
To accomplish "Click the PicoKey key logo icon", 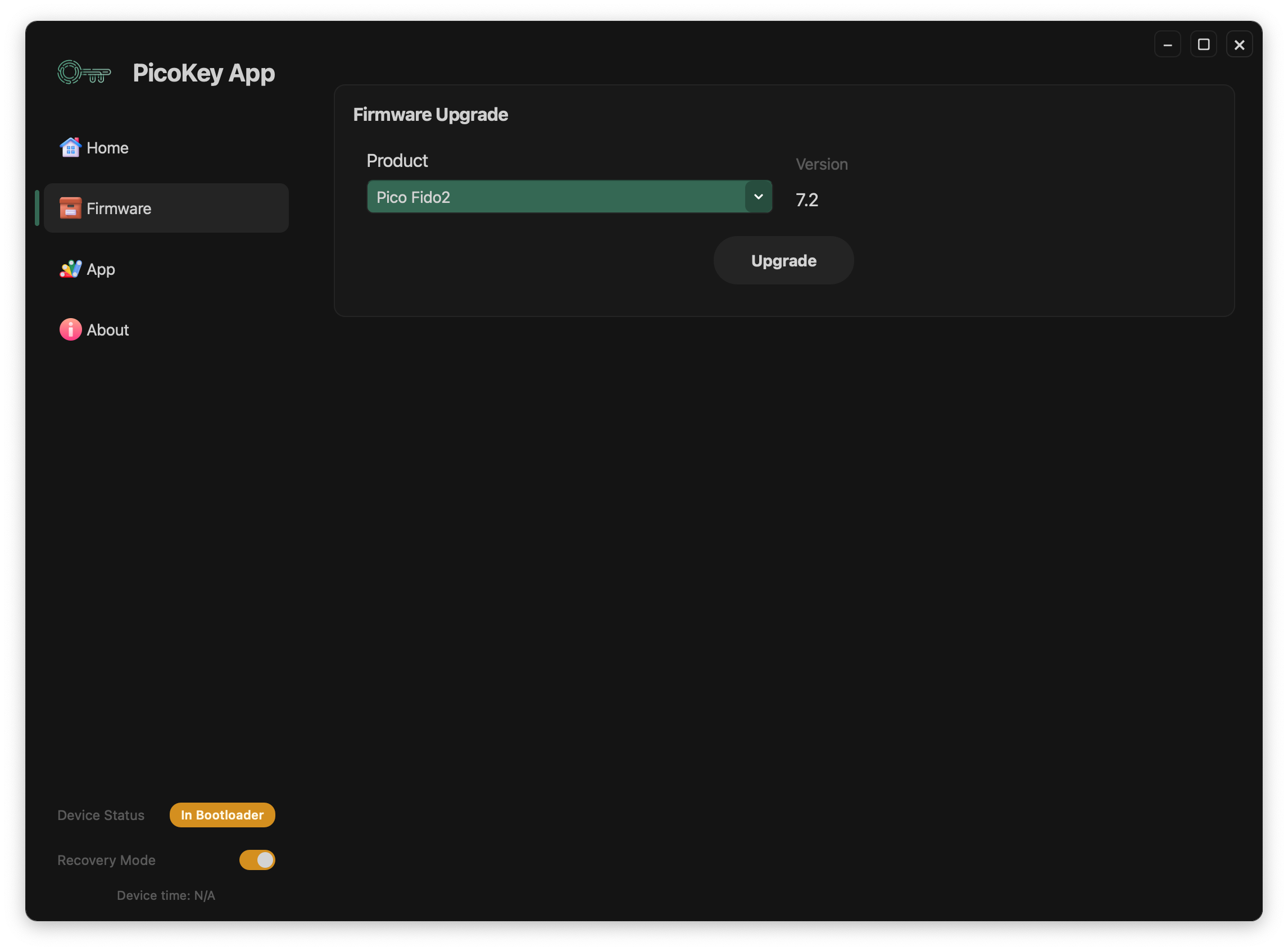I will (x=84, y=73).
